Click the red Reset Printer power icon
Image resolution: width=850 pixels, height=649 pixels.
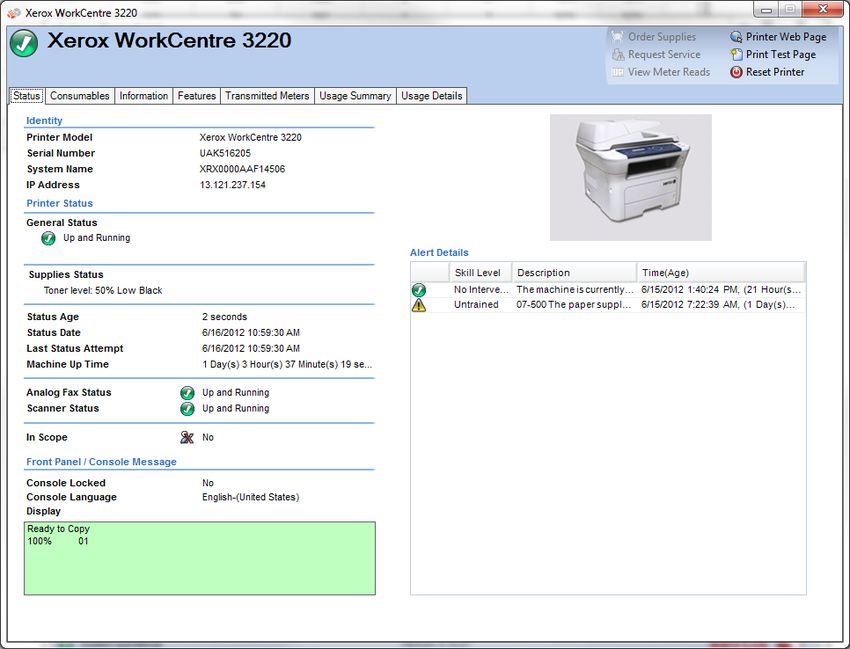point(736,72)
